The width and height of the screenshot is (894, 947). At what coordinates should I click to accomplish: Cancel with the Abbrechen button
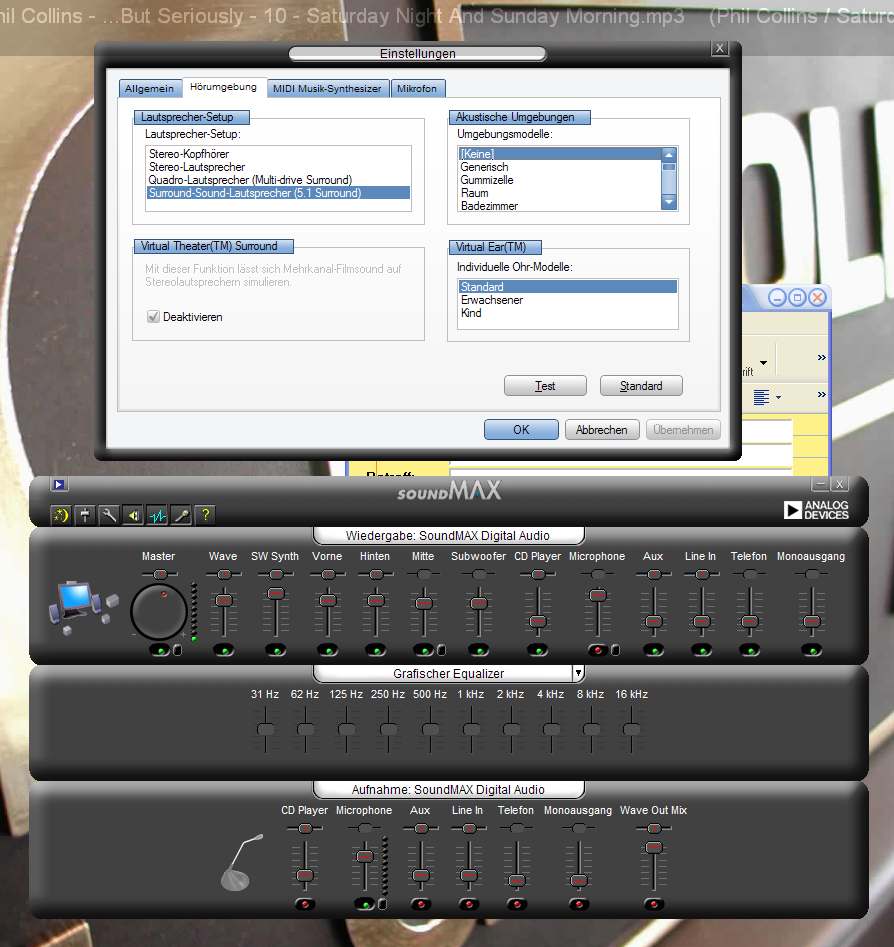[602, 430]
